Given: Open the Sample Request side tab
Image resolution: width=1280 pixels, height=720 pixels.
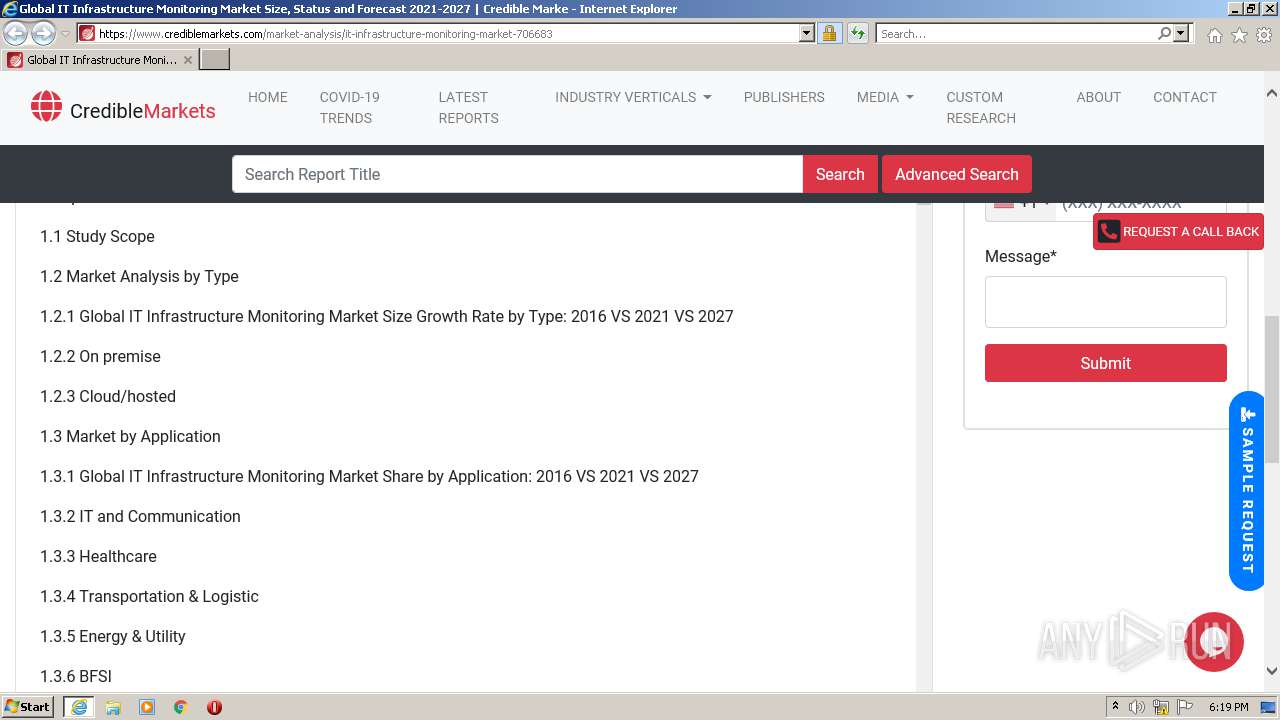Looking at the screenshot, I should (x=1247, y=491).
